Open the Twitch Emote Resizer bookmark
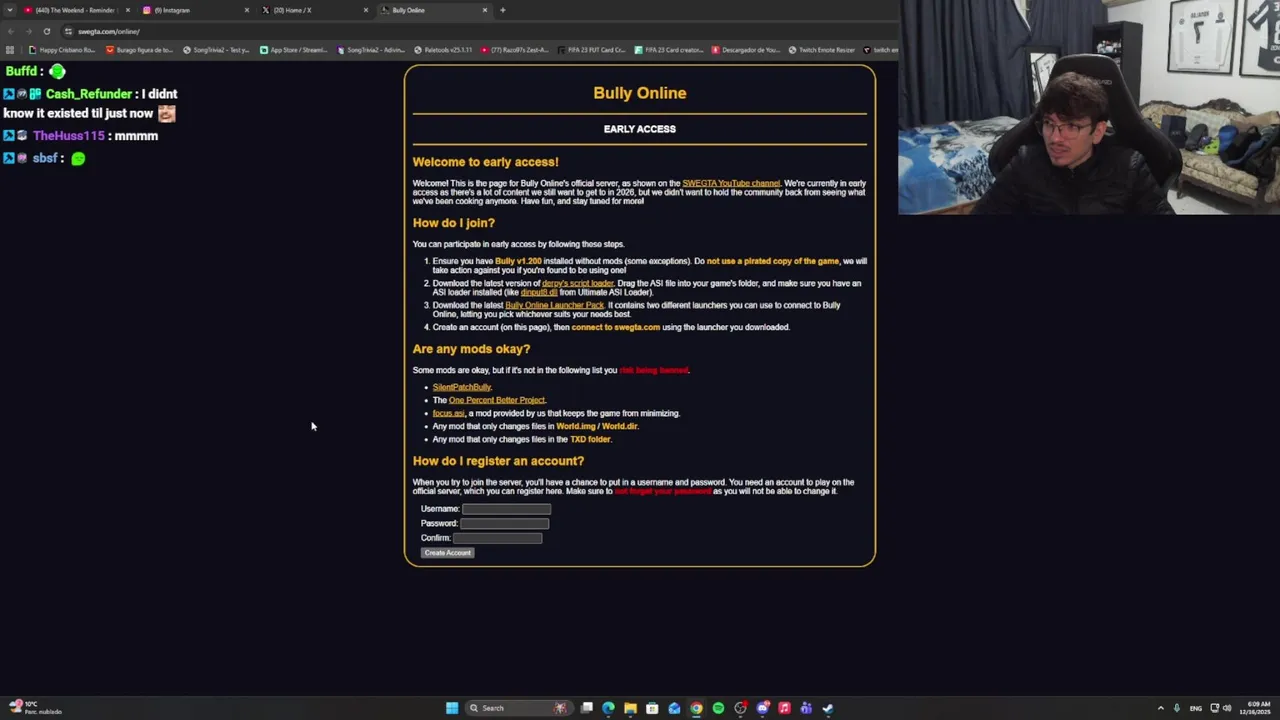1280x720 pixels. tap(822, 49)
